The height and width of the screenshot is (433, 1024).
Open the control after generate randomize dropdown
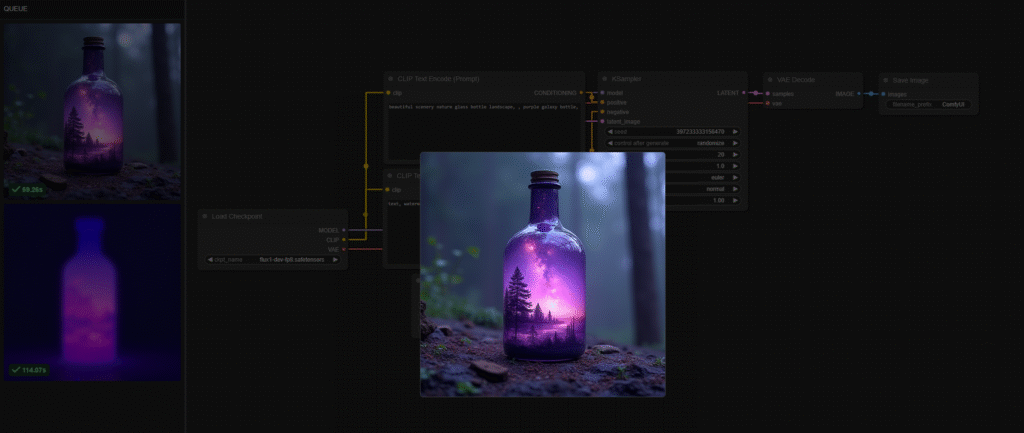[x=672, y=143]
